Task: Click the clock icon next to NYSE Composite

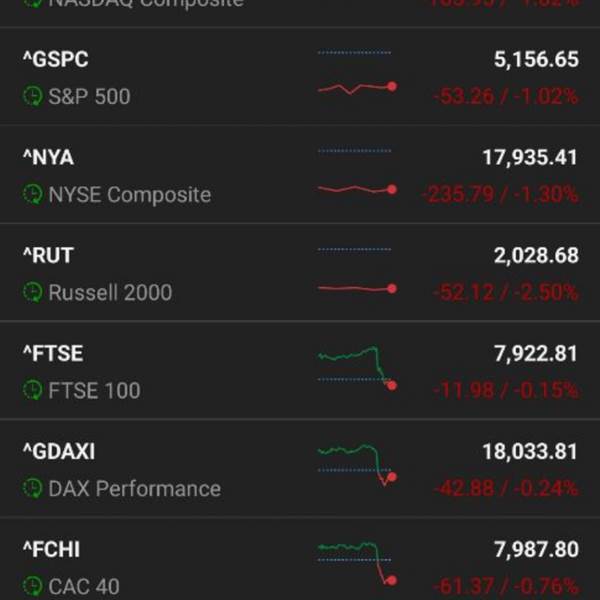Action: (x=32, y=194)
